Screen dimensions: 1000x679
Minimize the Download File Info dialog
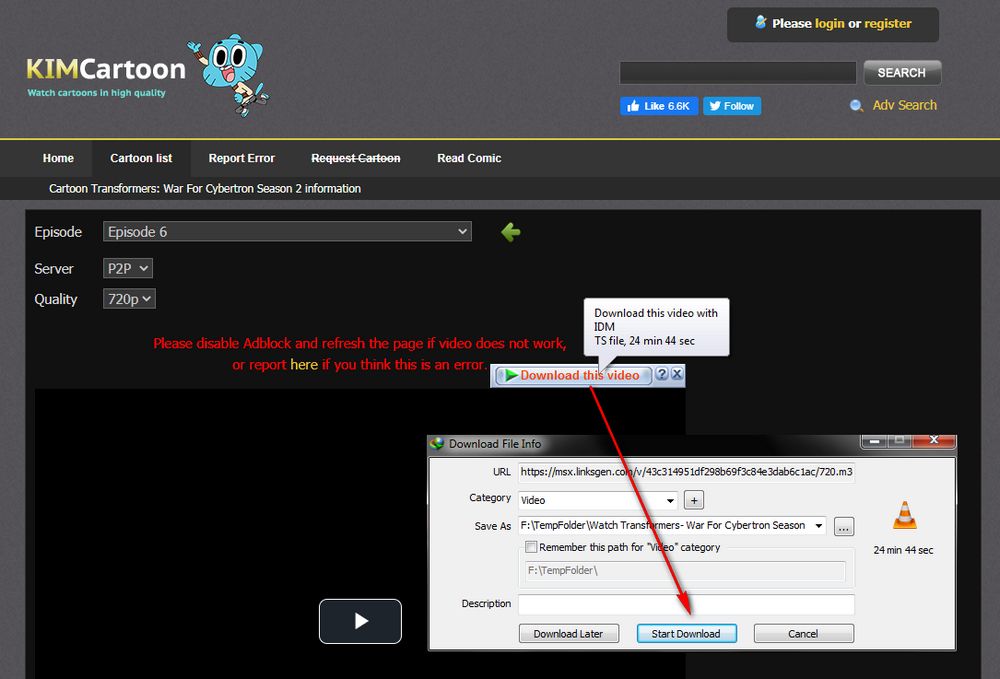[x=874, y=441]
